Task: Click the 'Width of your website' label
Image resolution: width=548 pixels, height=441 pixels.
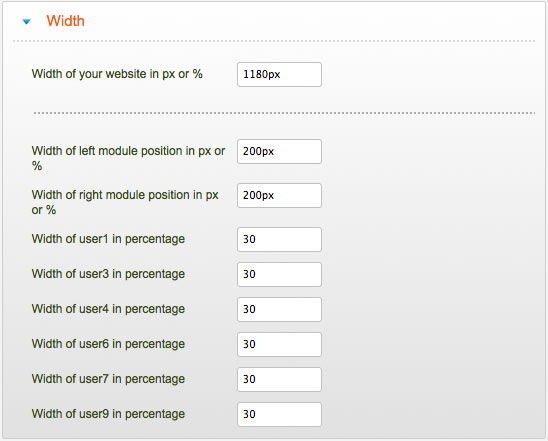Action: 117,74
